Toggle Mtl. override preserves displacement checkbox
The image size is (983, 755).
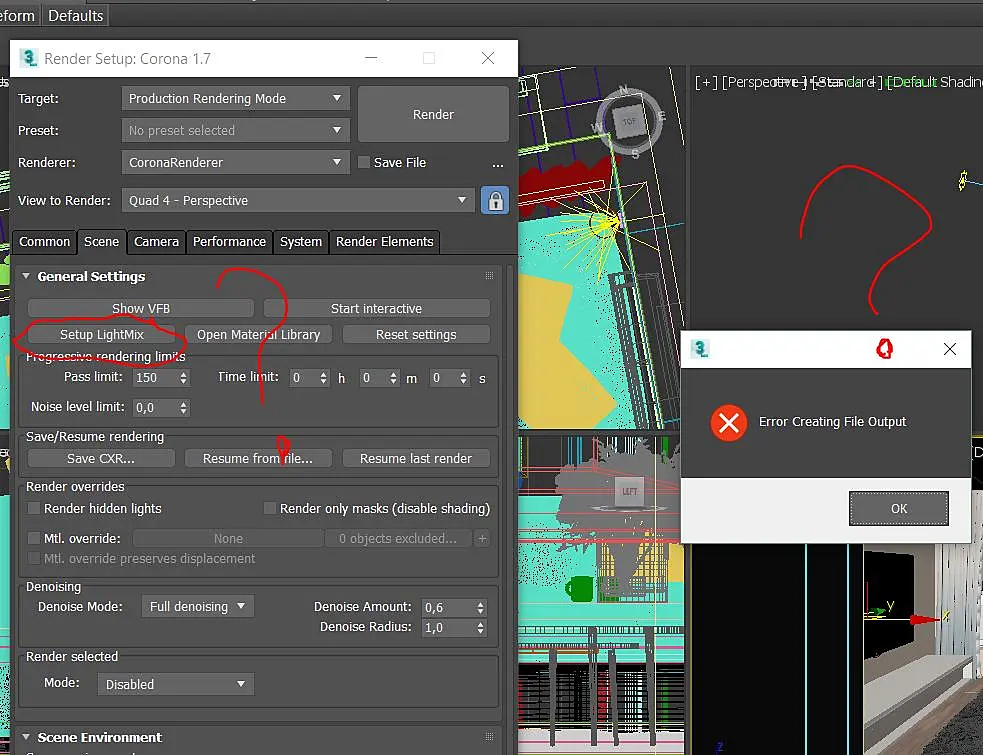click(x=34, y=558)
